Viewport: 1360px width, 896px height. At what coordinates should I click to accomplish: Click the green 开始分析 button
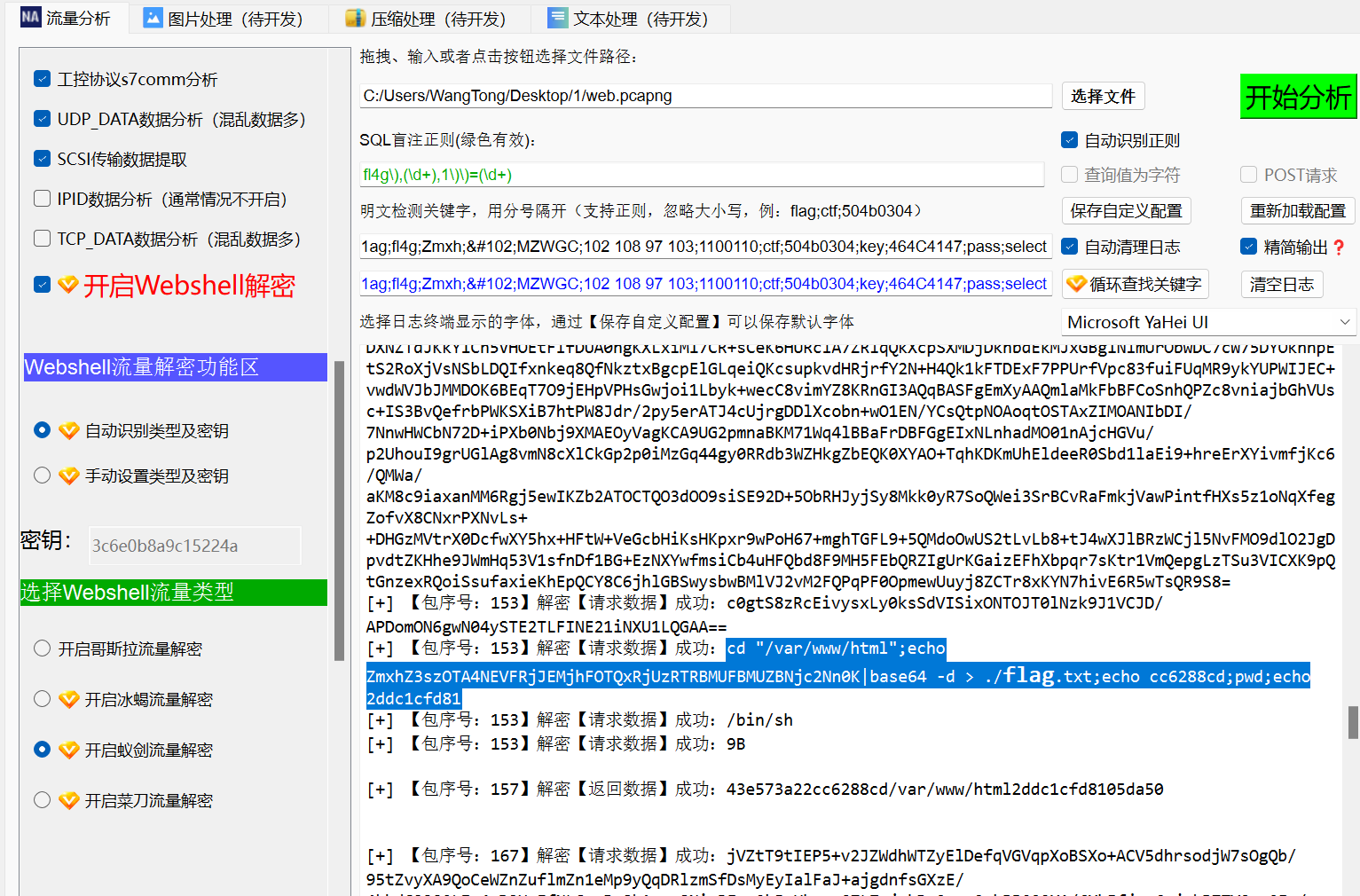coord(1299,97)
